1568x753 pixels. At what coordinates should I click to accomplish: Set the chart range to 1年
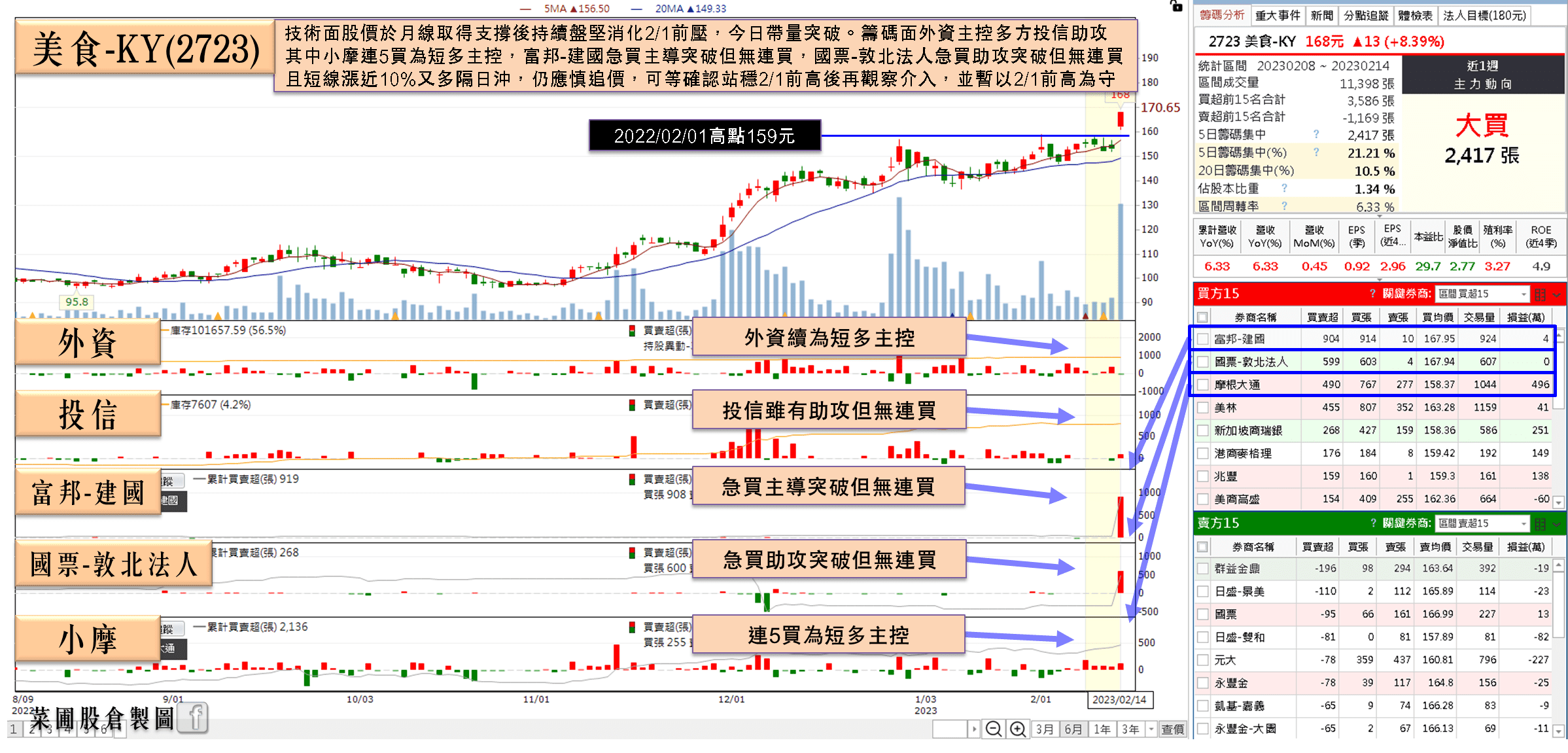pyautogui.click(x=1102, y=729)
